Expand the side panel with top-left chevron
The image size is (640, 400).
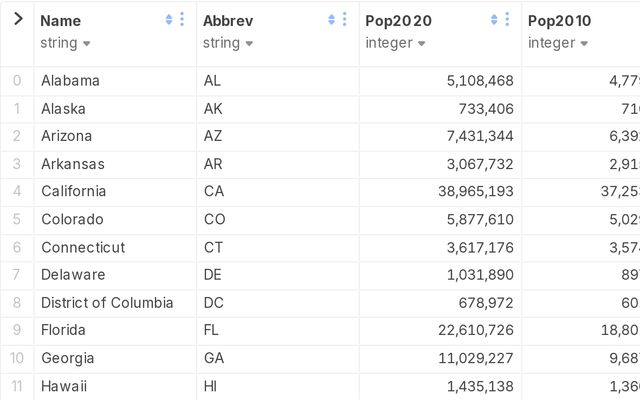(x=17, y=19)
